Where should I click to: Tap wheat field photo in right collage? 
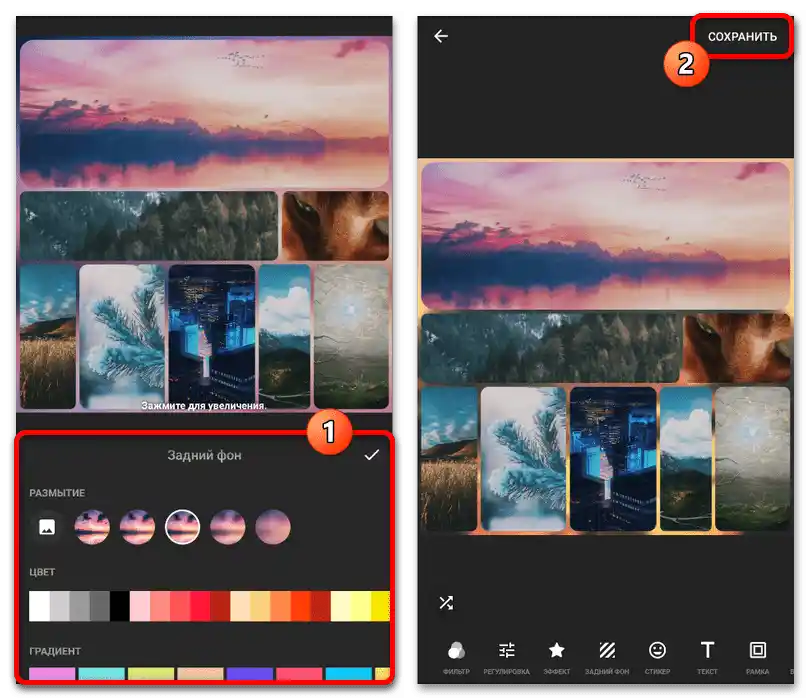pyautogui.click(x=449, y=459)
